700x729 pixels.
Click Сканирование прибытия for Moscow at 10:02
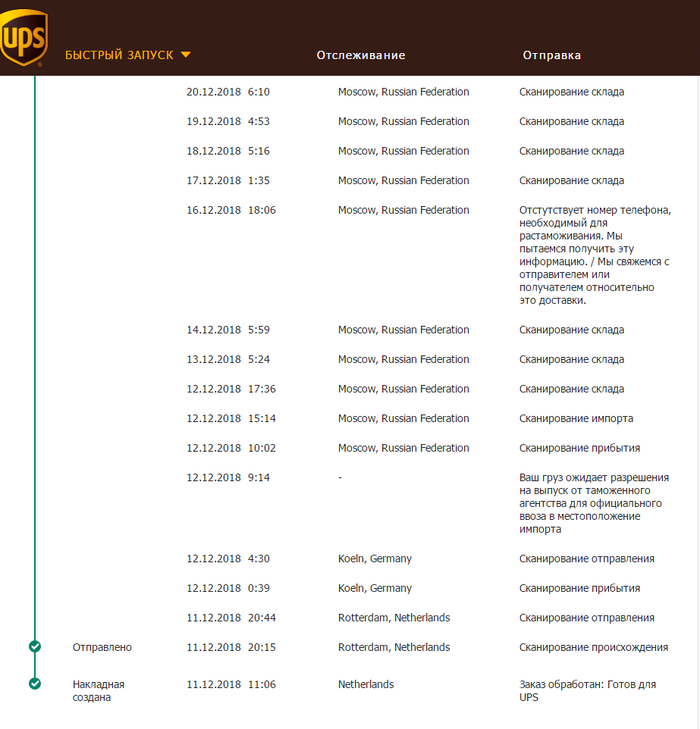tap(579, 448)
